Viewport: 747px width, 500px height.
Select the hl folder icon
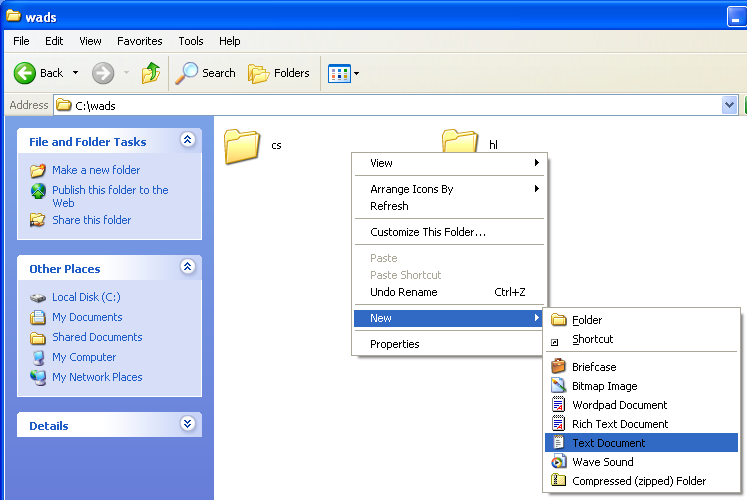click(460, 142)
